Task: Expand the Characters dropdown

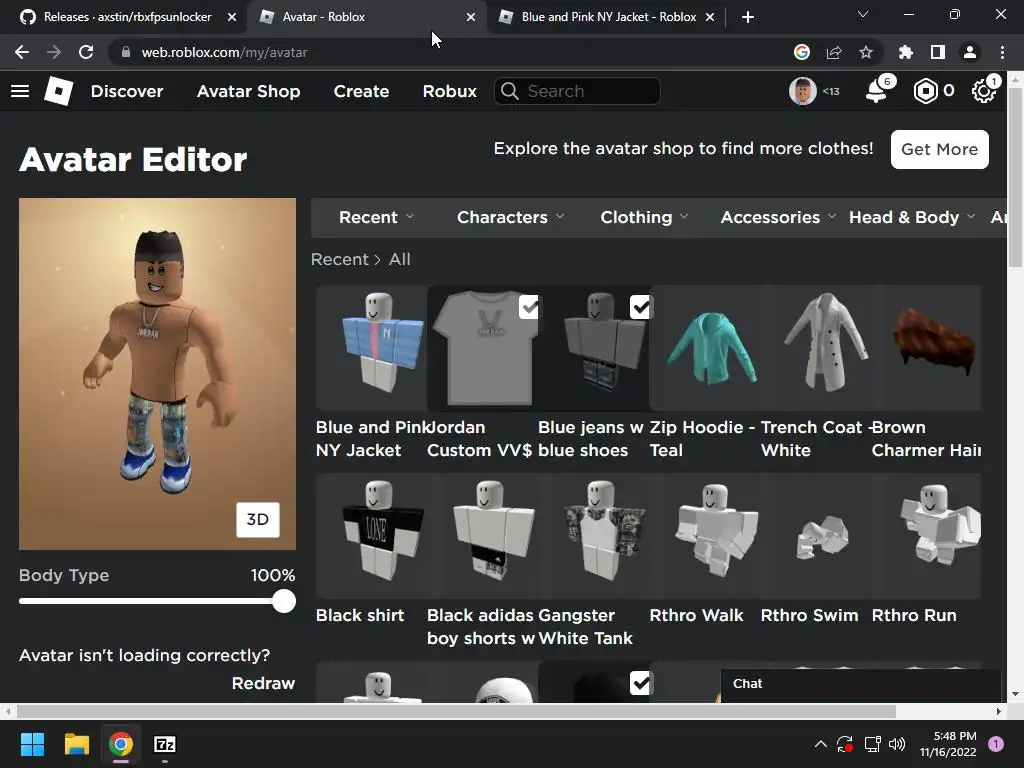Action: (x=511, y=217)
